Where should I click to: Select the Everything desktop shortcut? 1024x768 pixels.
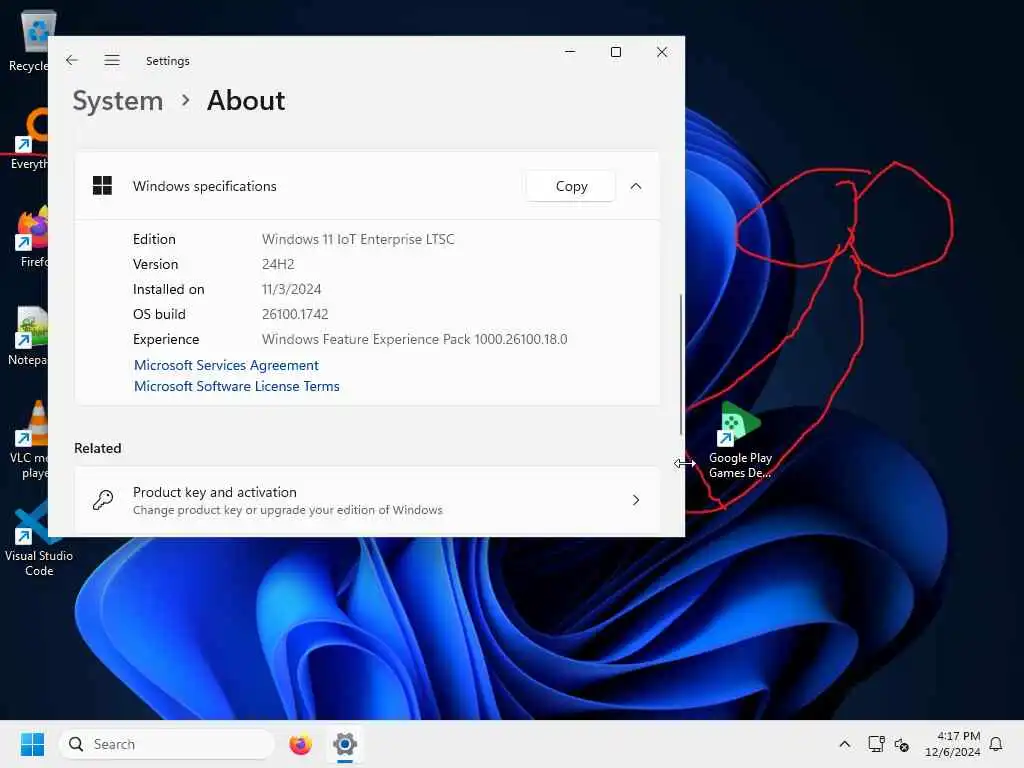click(x=29, y=139)
